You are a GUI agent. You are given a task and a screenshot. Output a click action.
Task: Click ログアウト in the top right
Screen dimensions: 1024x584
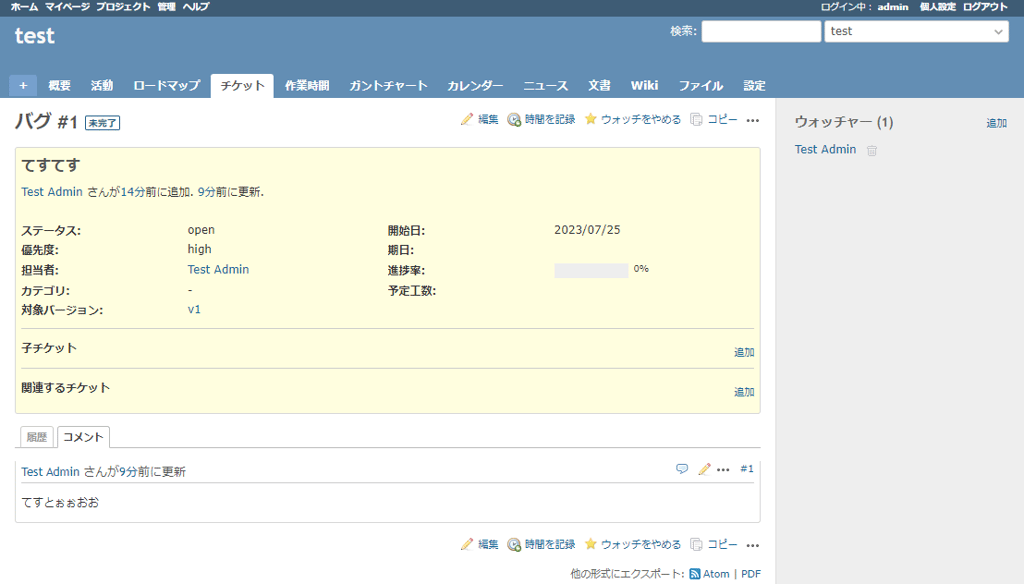[985, 6]
